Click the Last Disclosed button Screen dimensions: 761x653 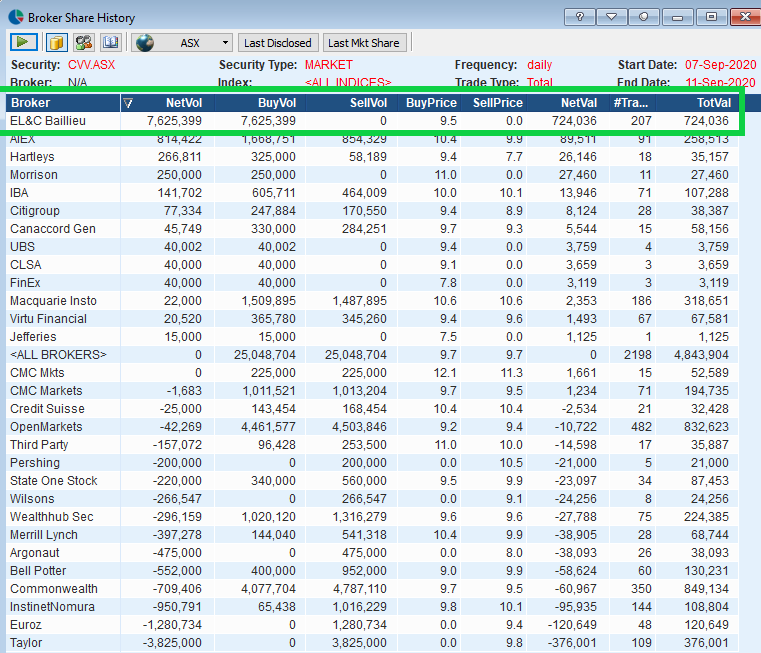click(278, 43)
